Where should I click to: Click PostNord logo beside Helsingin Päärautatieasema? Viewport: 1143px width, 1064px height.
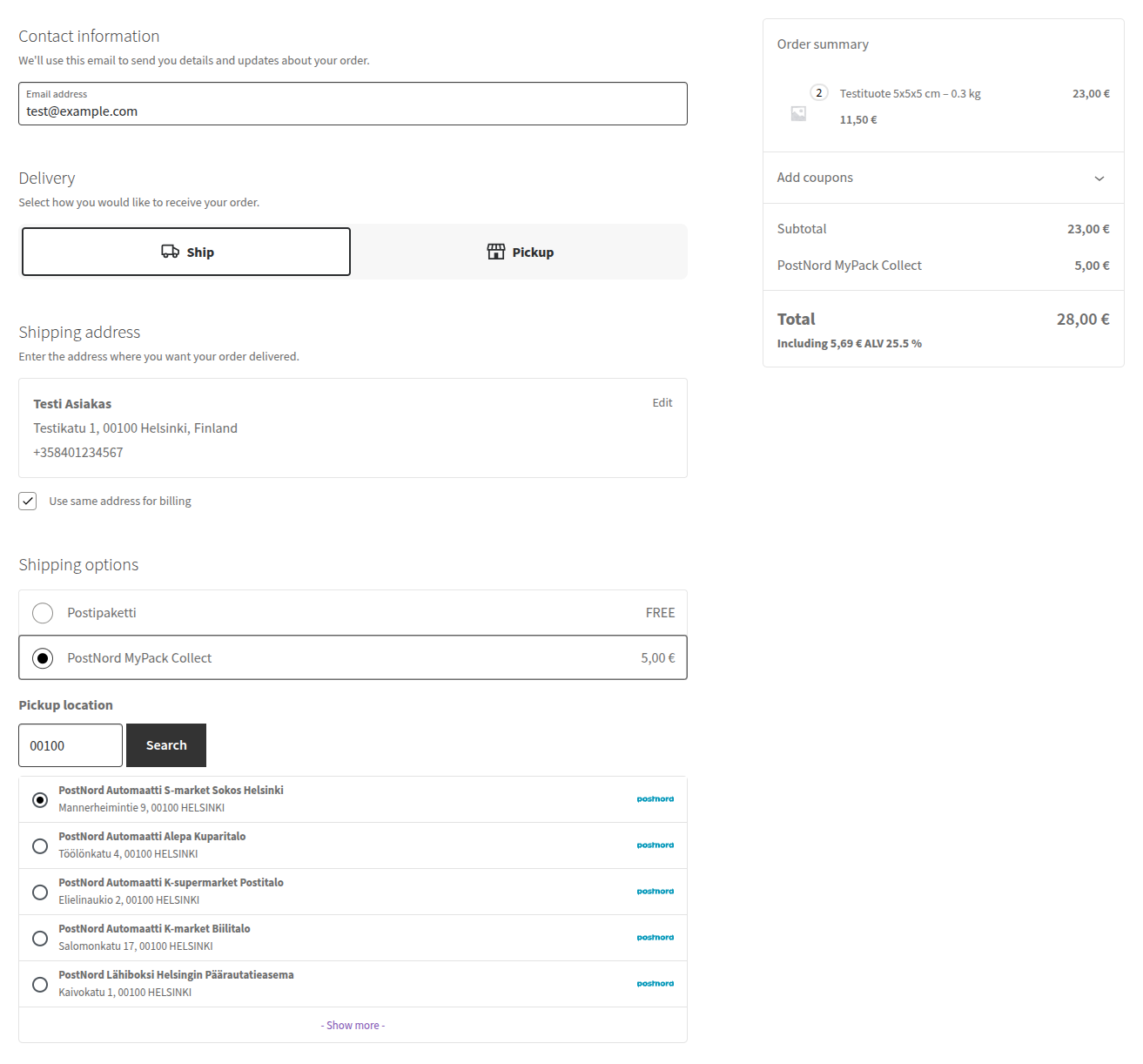click(655, 984)
